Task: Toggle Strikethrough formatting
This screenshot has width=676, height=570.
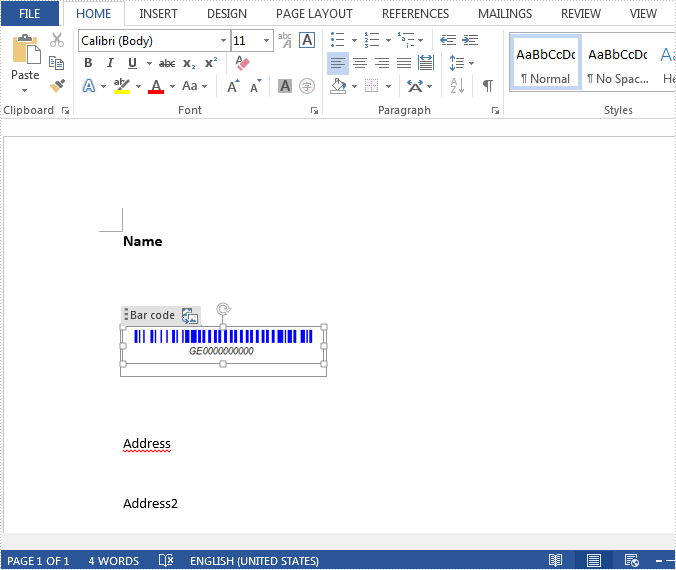Action: (x=167, y=63)
